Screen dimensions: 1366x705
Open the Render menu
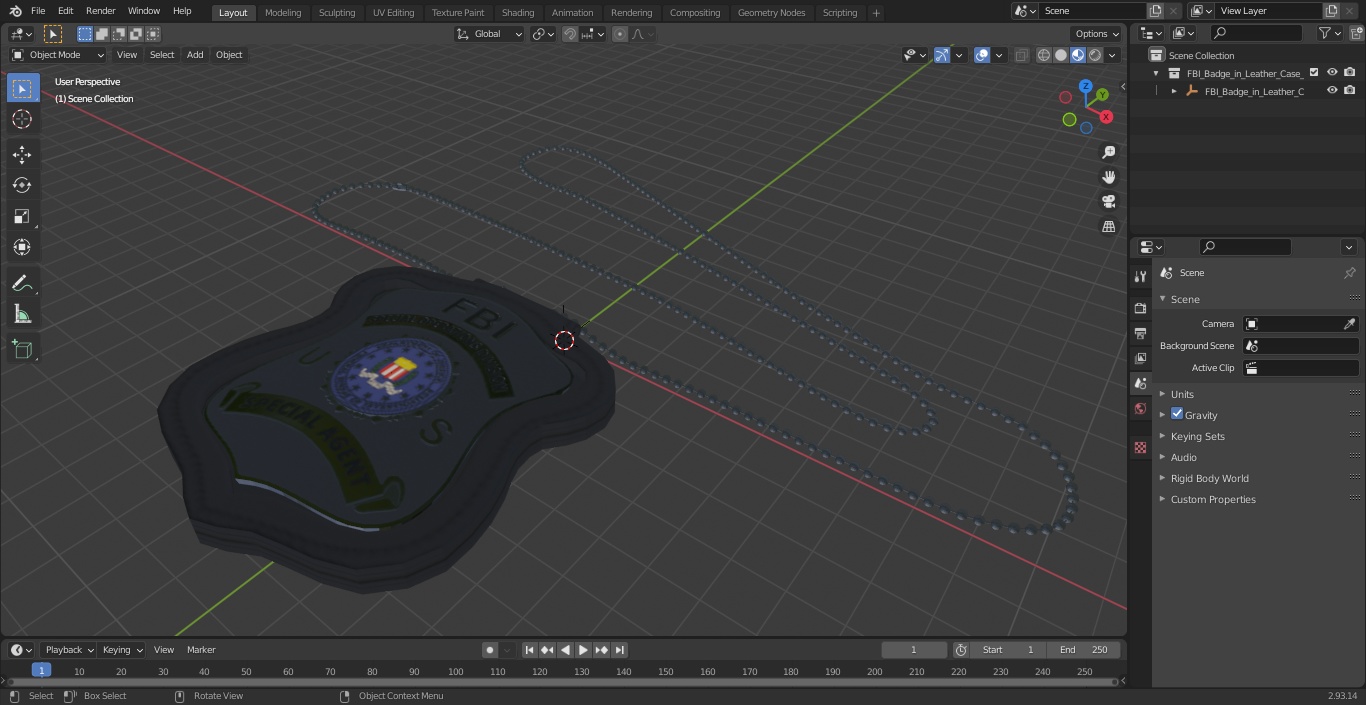coord(100,11)
